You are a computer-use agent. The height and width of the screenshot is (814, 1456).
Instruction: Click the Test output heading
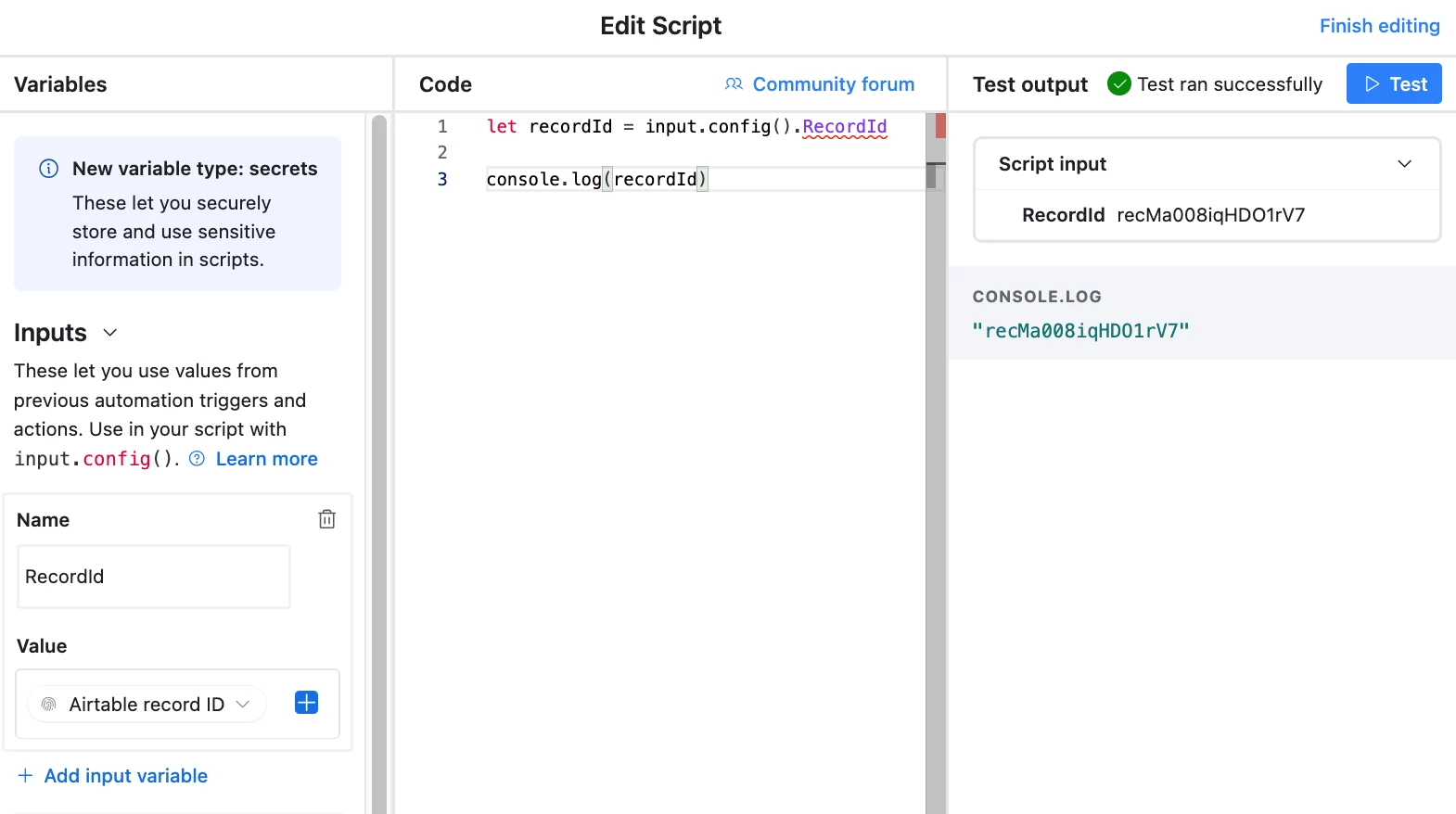(x=1029, y=84)
